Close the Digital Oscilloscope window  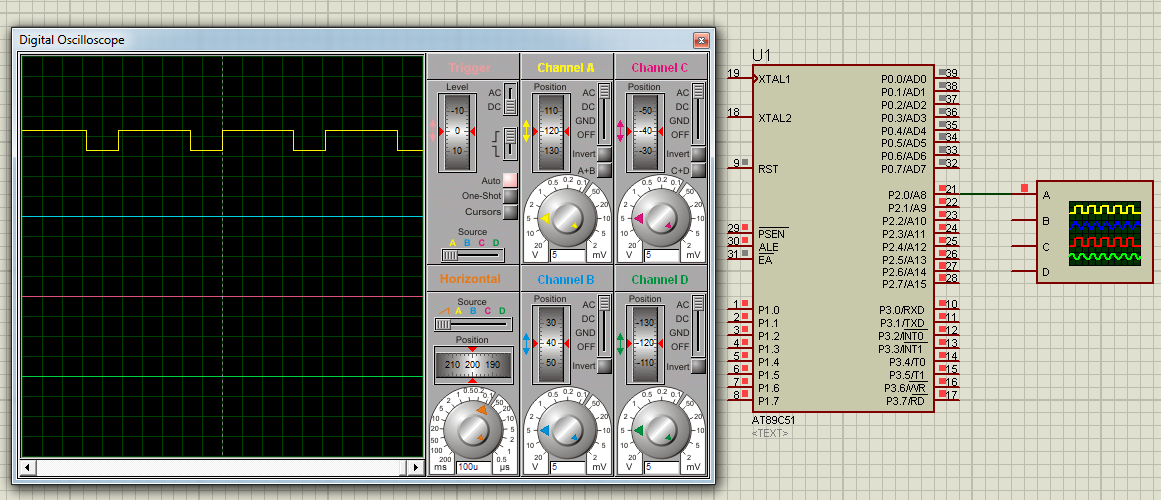(x=700, y=40)
